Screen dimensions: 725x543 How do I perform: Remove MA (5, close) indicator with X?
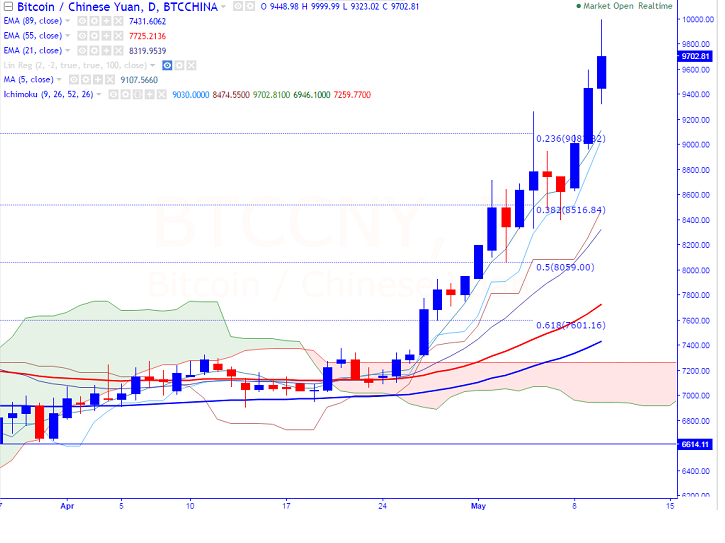click(x=110, y=80)
